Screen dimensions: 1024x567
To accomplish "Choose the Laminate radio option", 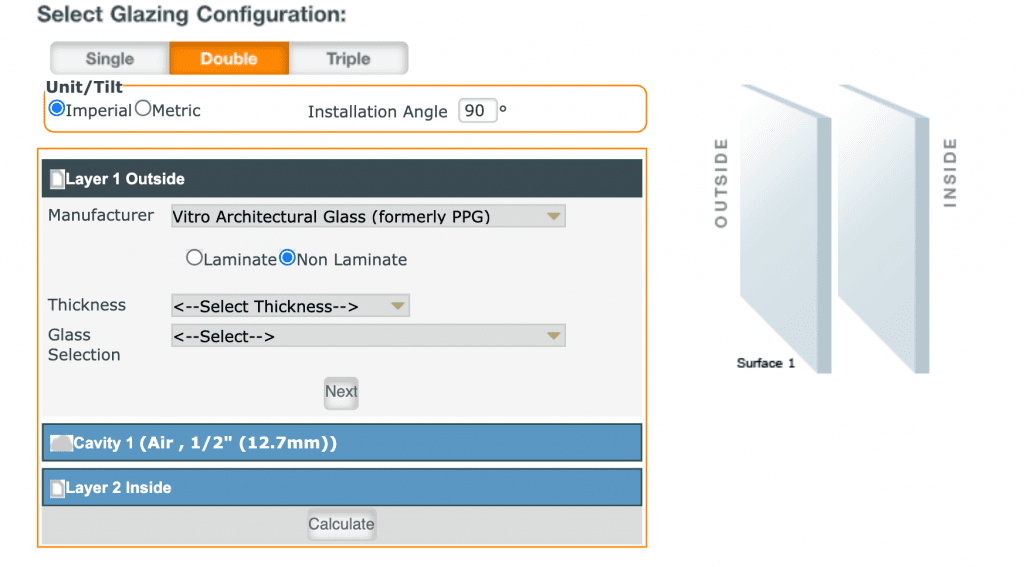I will click(194, 258).
